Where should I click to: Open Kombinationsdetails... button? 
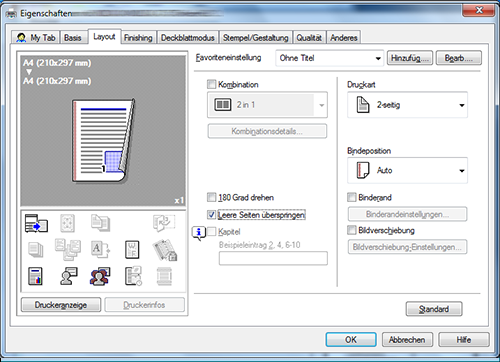[267, 131]
